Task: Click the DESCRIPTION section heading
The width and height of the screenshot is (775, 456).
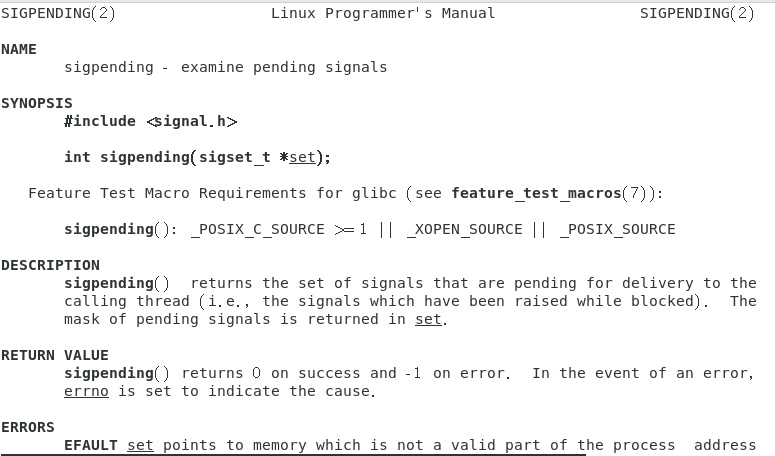Action: [x=50, y=265]
